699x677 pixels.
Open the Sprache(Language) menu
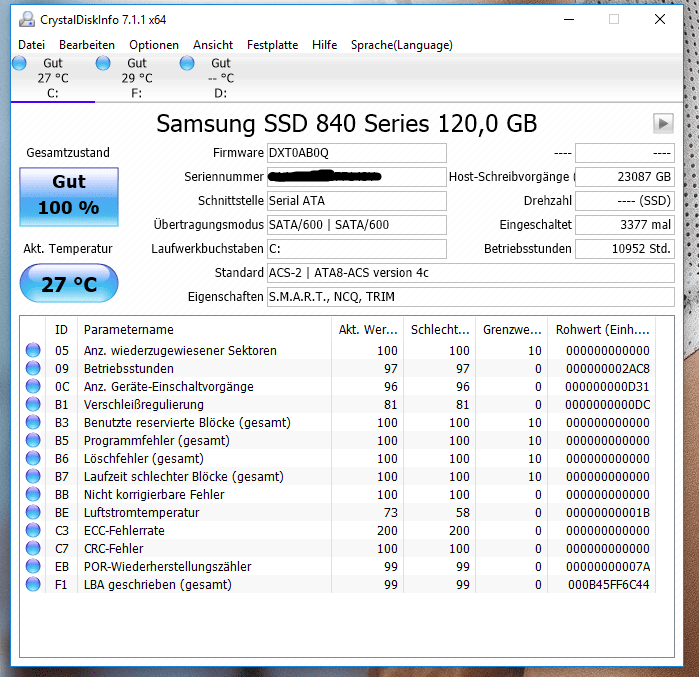[402, 45]
